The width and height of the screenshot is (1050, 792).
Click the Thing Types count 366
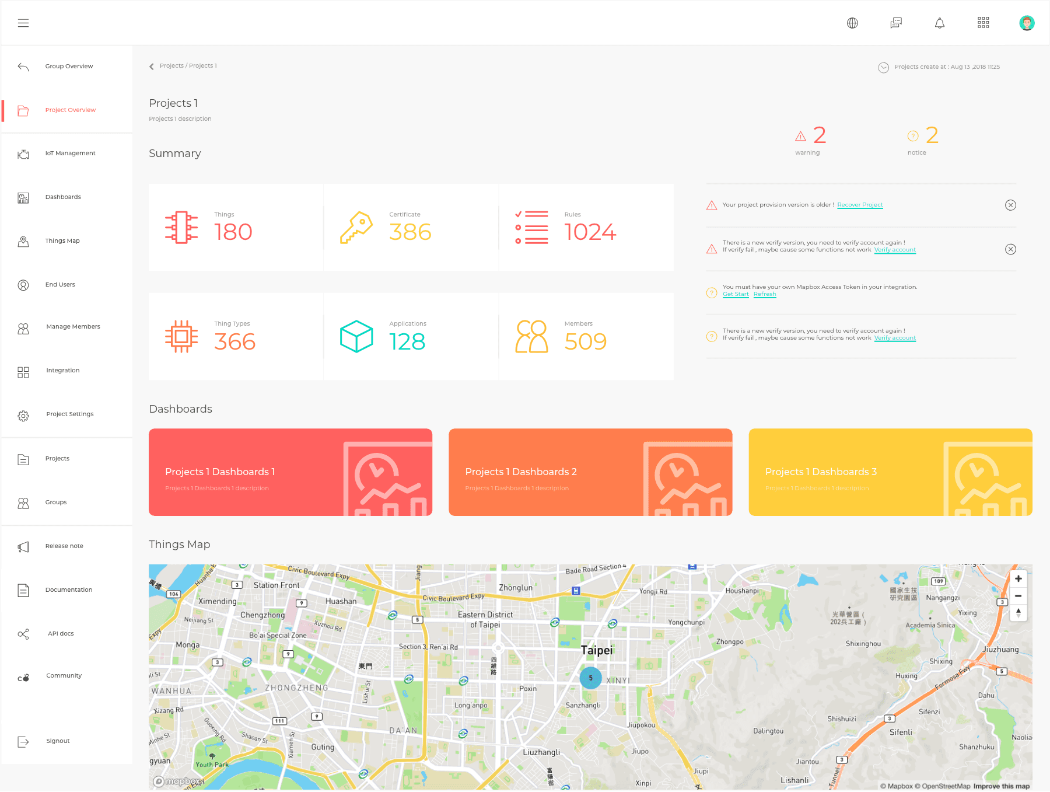235,342
